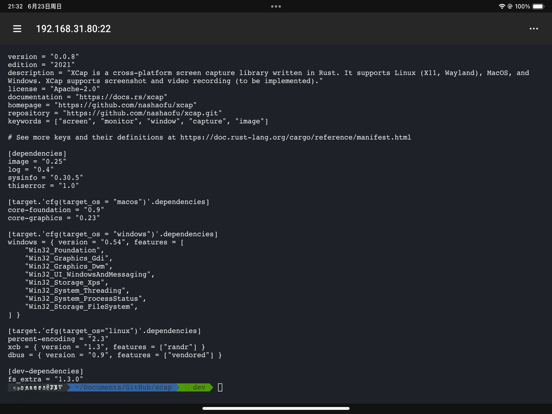The width and height of the screenshot is (552, 414).
Task: Tap the Wi-Fi status icon
Action: (502, 6)
